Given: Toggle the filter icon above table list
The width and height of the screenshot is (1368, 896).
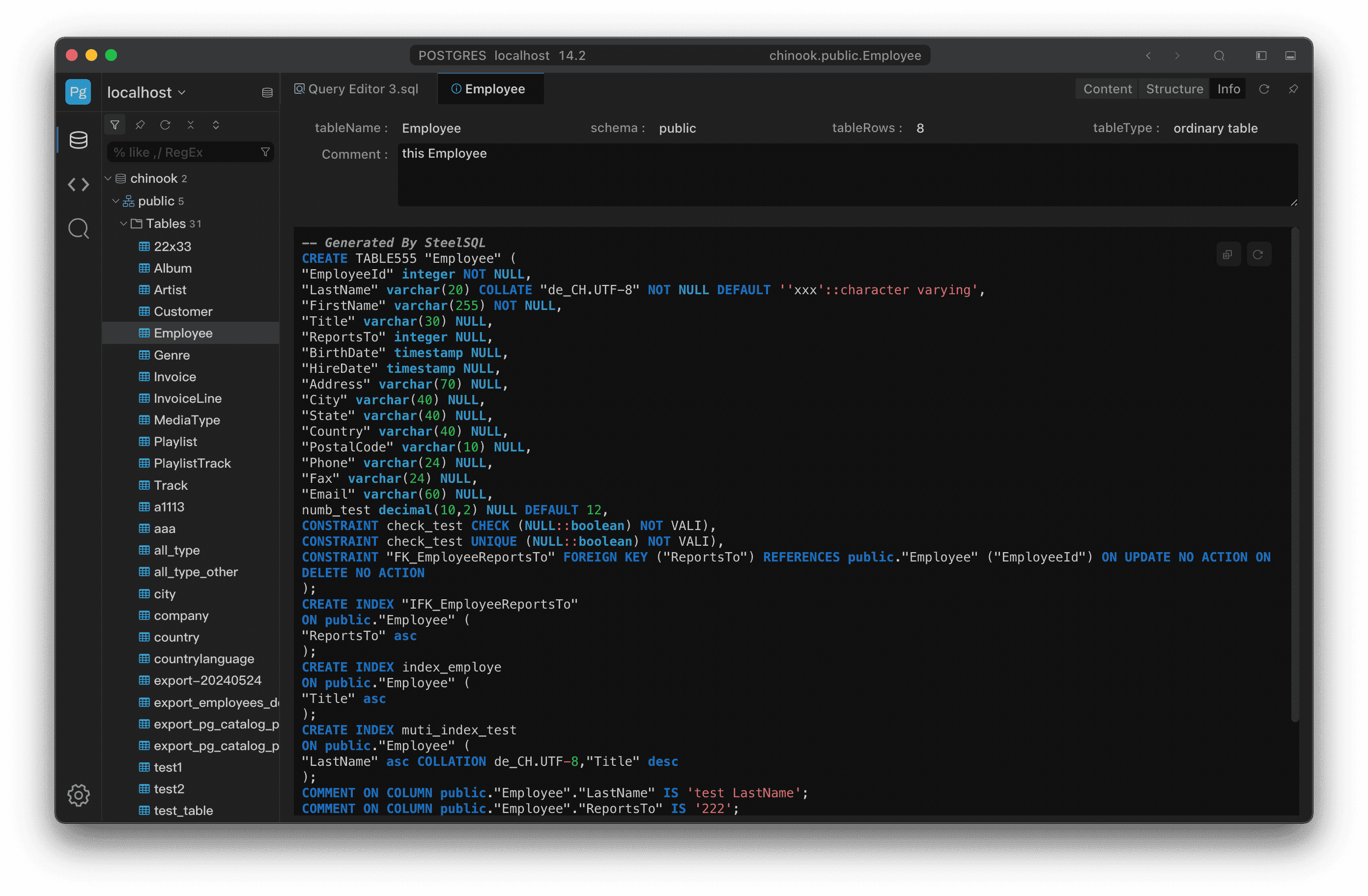Looking at the screenshot, I should coord(115,125).
